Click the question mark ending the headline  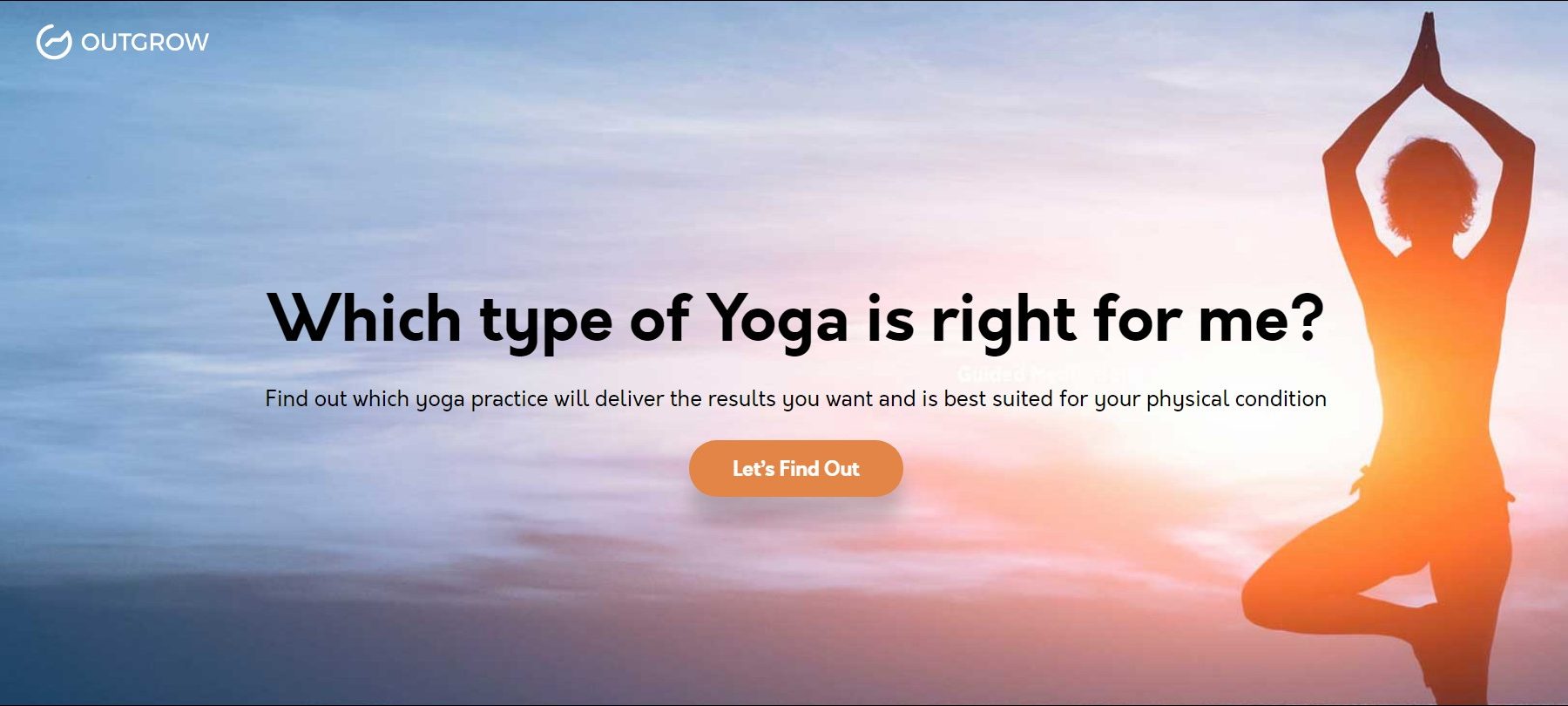[x=1307, y=316]
